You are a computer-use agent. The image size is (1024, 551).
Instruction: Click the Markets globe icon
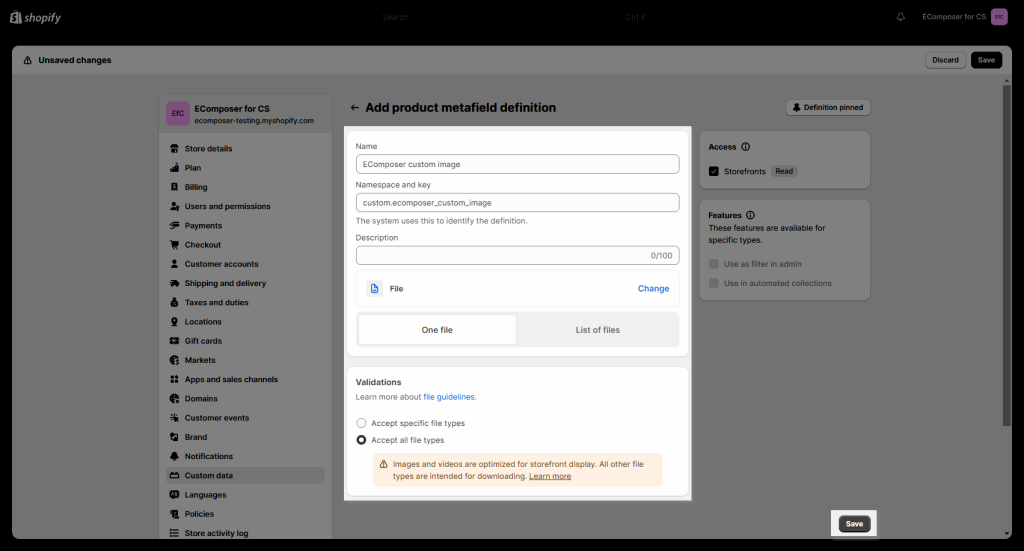[x=174, y=360]
